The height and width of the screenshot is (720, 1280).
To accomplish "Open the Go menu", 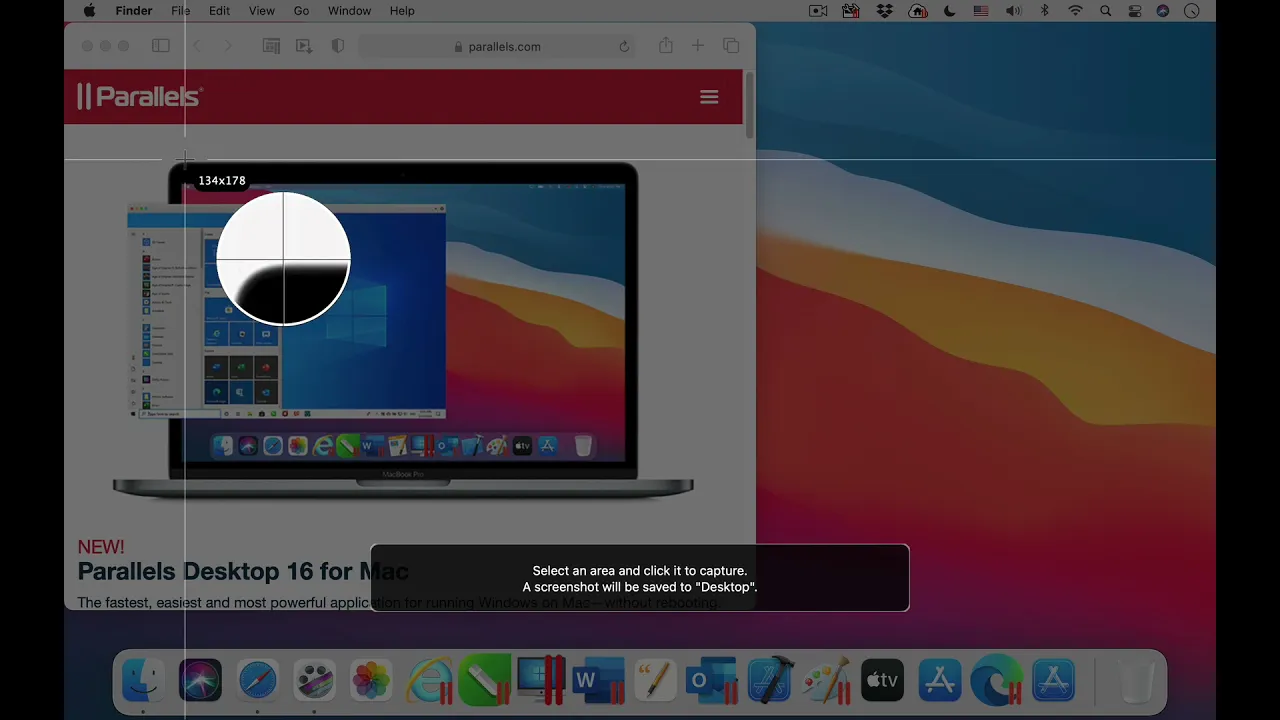I will (301, 11).
